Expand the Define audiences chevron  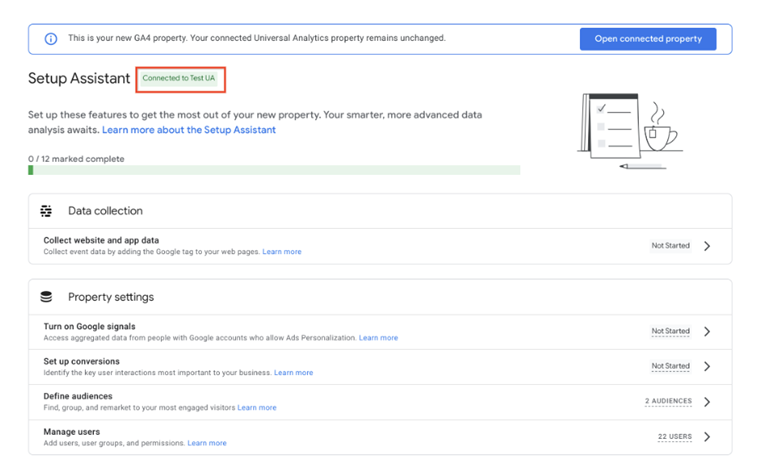point(707,401)
